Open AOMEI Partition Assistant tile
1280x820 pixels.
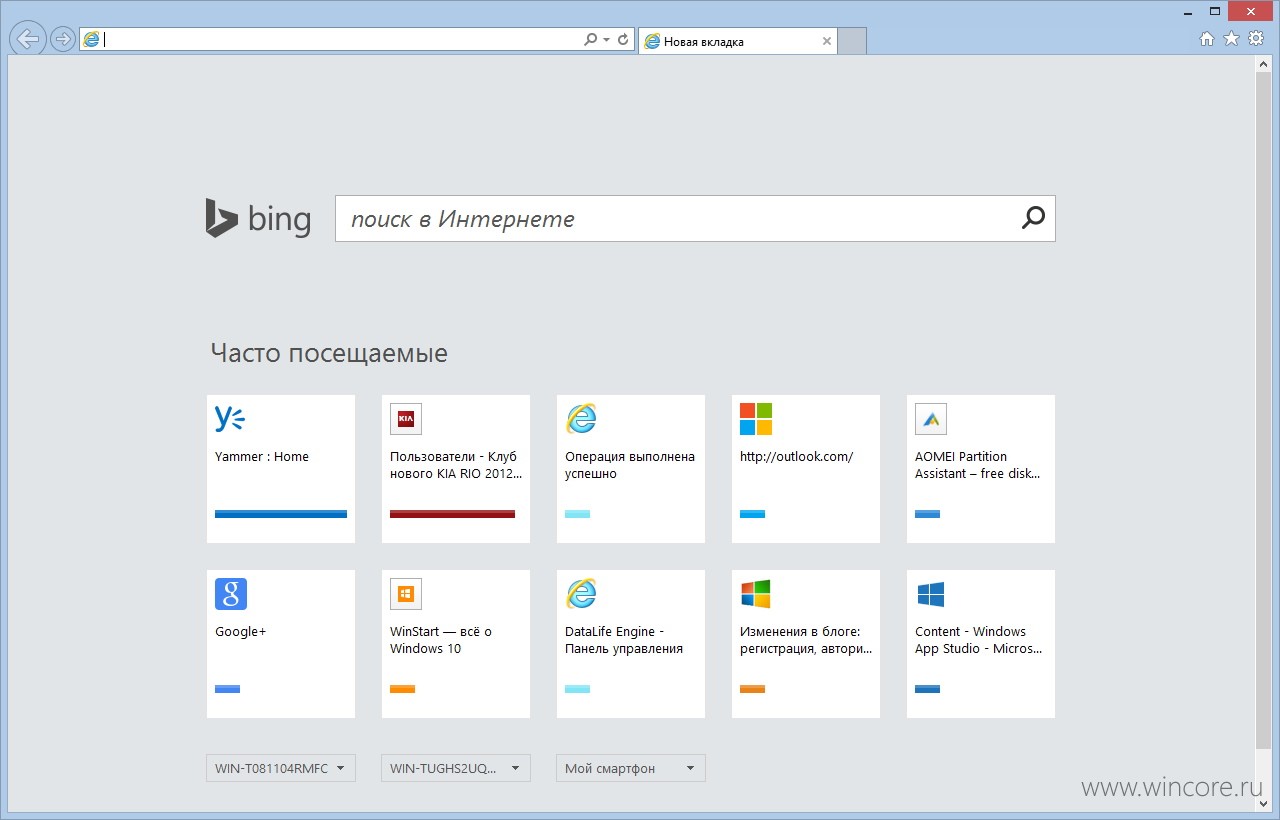(x=981, y=469)
